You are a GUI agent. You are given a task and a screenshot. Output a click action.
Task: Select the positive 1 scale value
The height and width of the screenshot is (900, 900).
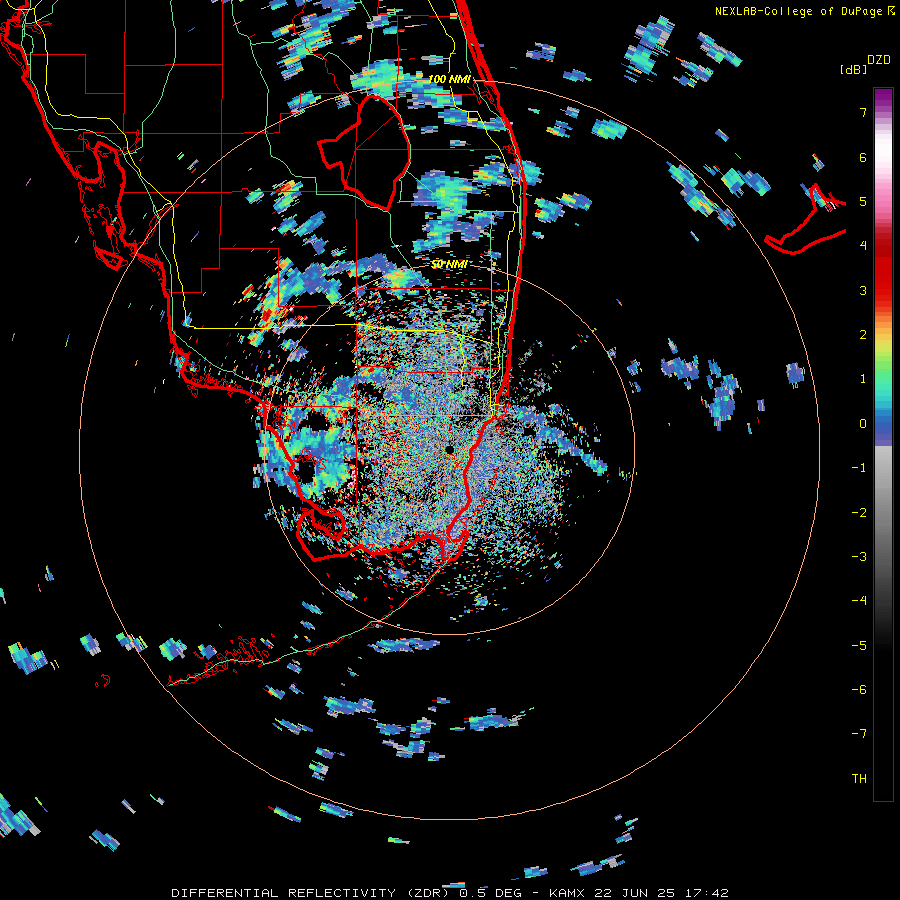[863, 379]
